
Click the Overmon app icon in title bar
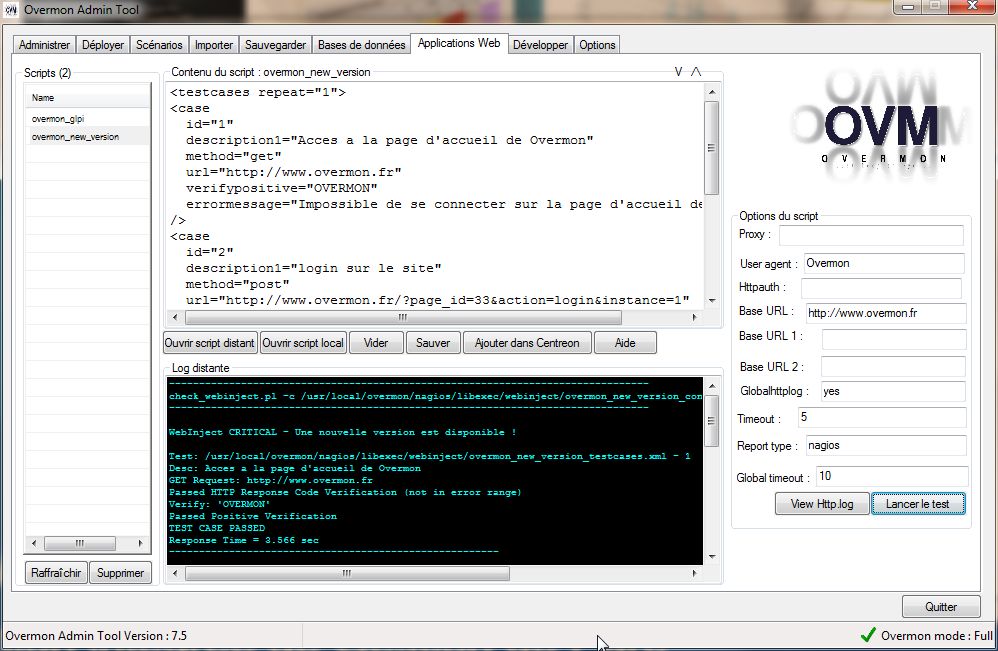[10, 10]
